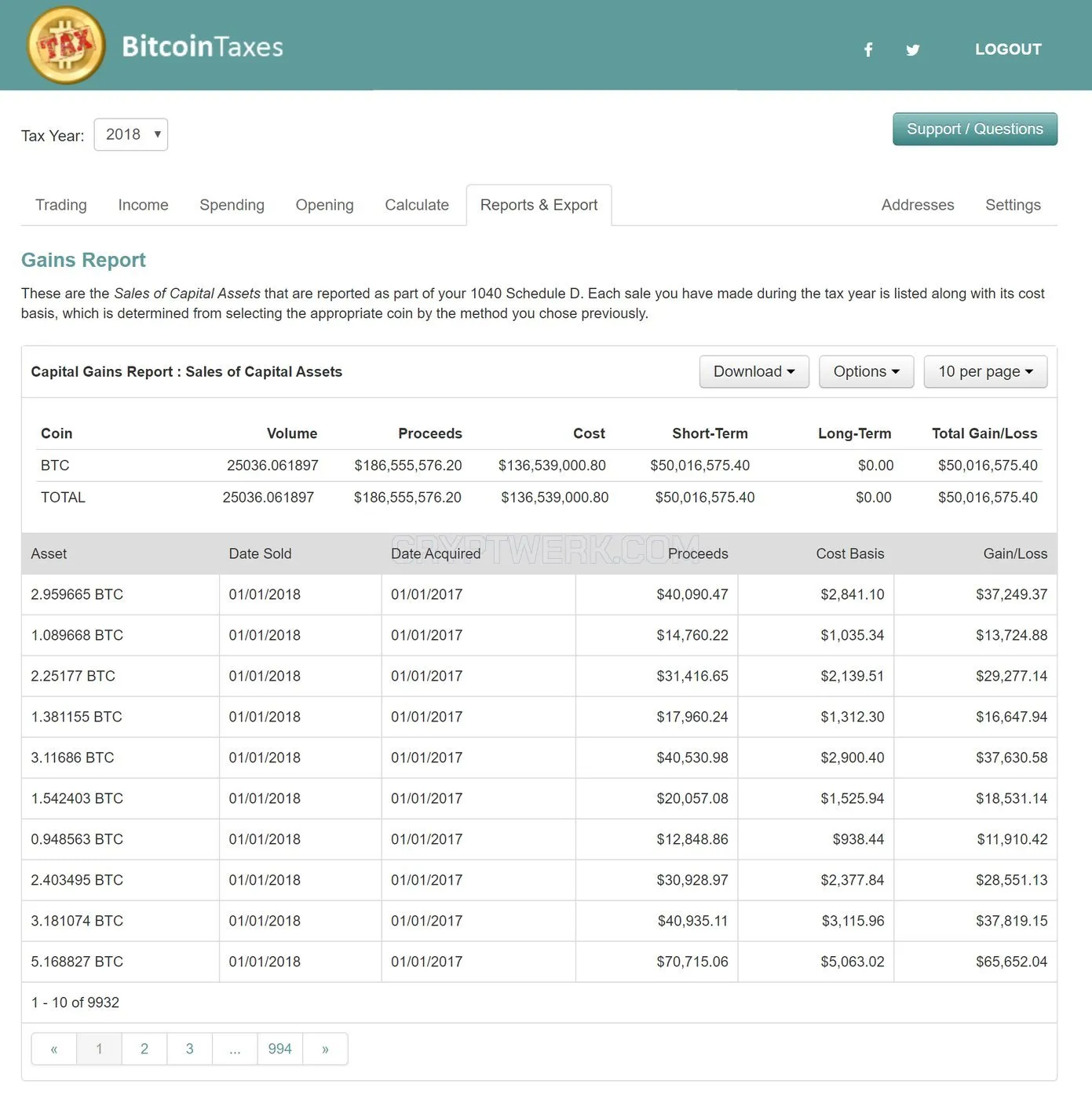This screenshot has width=1092, height=1099.
Task: Click the LOGOUT link
Action: 1008,49
